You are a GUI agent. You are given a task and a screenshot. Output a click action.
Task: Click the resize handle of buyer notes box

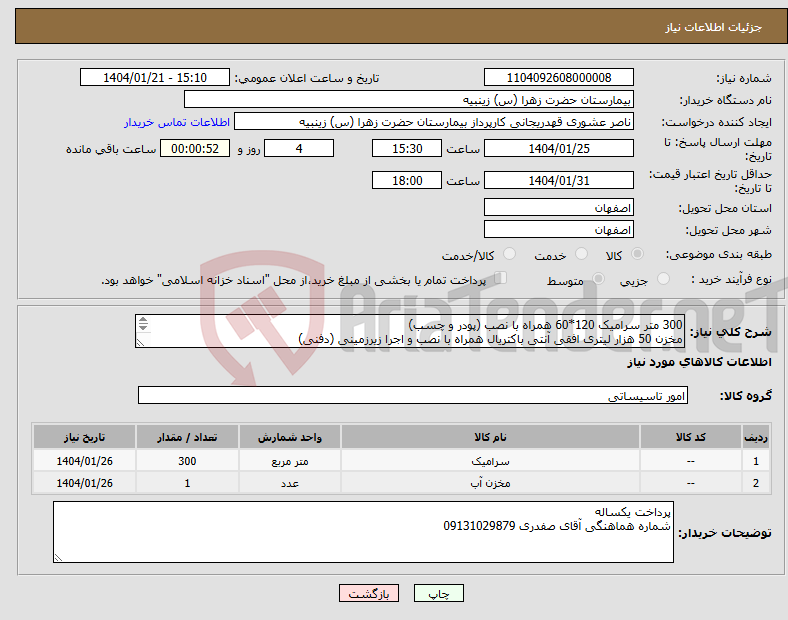pyautogui.click(x=58, y=558)
